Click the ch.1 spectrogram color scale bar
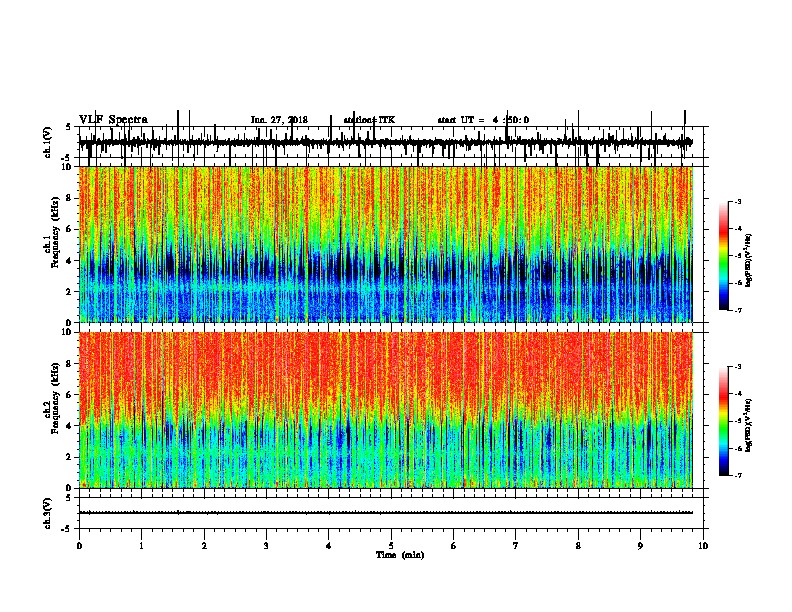792x612 pixels. tap(723, 256)
